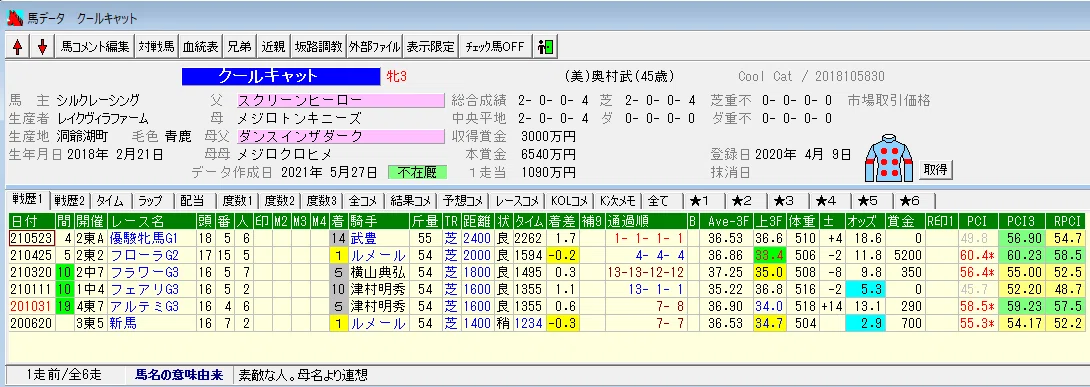
Task: Open race アルテミG3 entry
Action: (x=152, y=306)
